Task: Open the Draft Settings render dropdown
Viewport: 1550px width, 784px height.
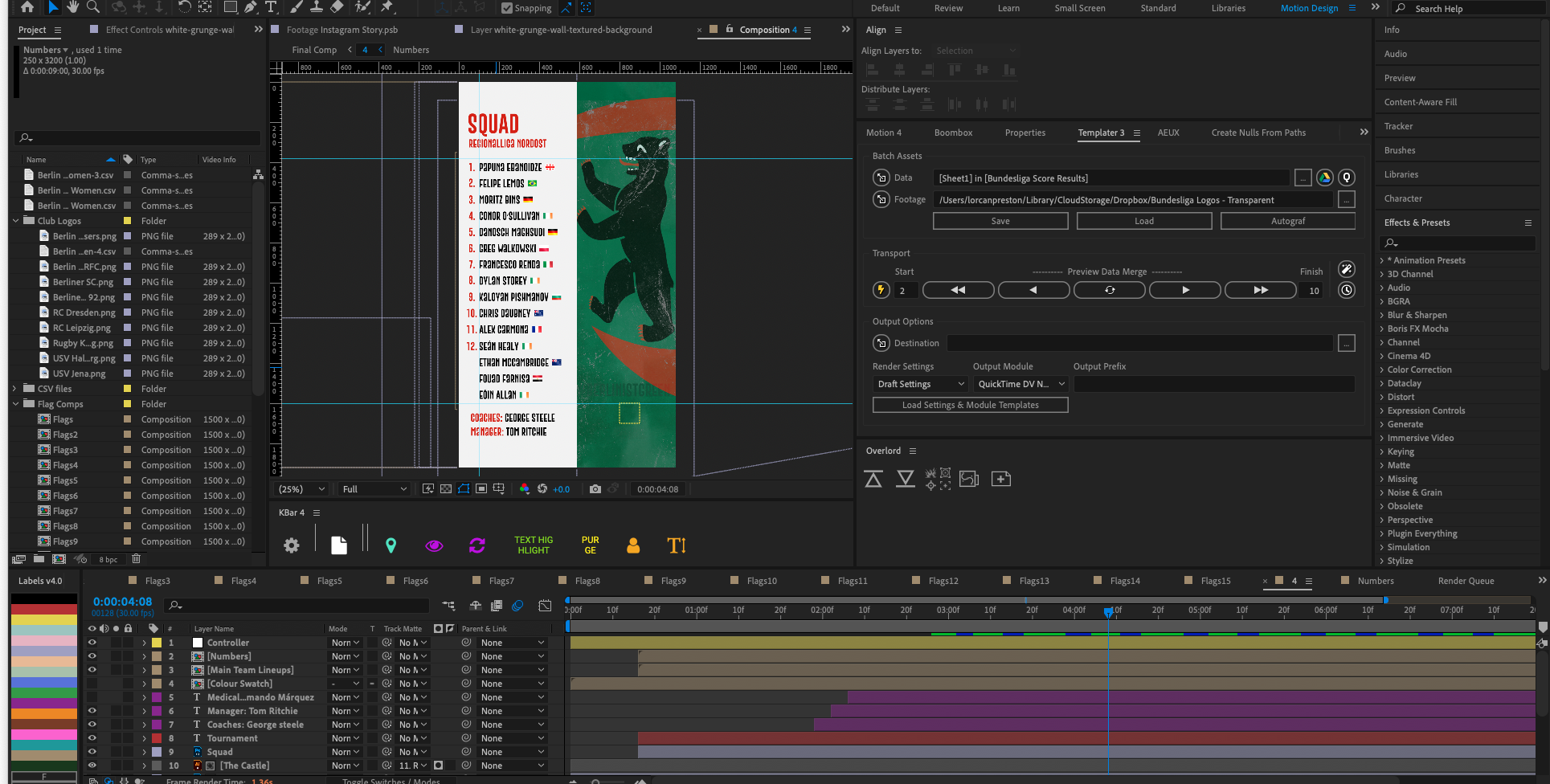Action: [921, 384]
